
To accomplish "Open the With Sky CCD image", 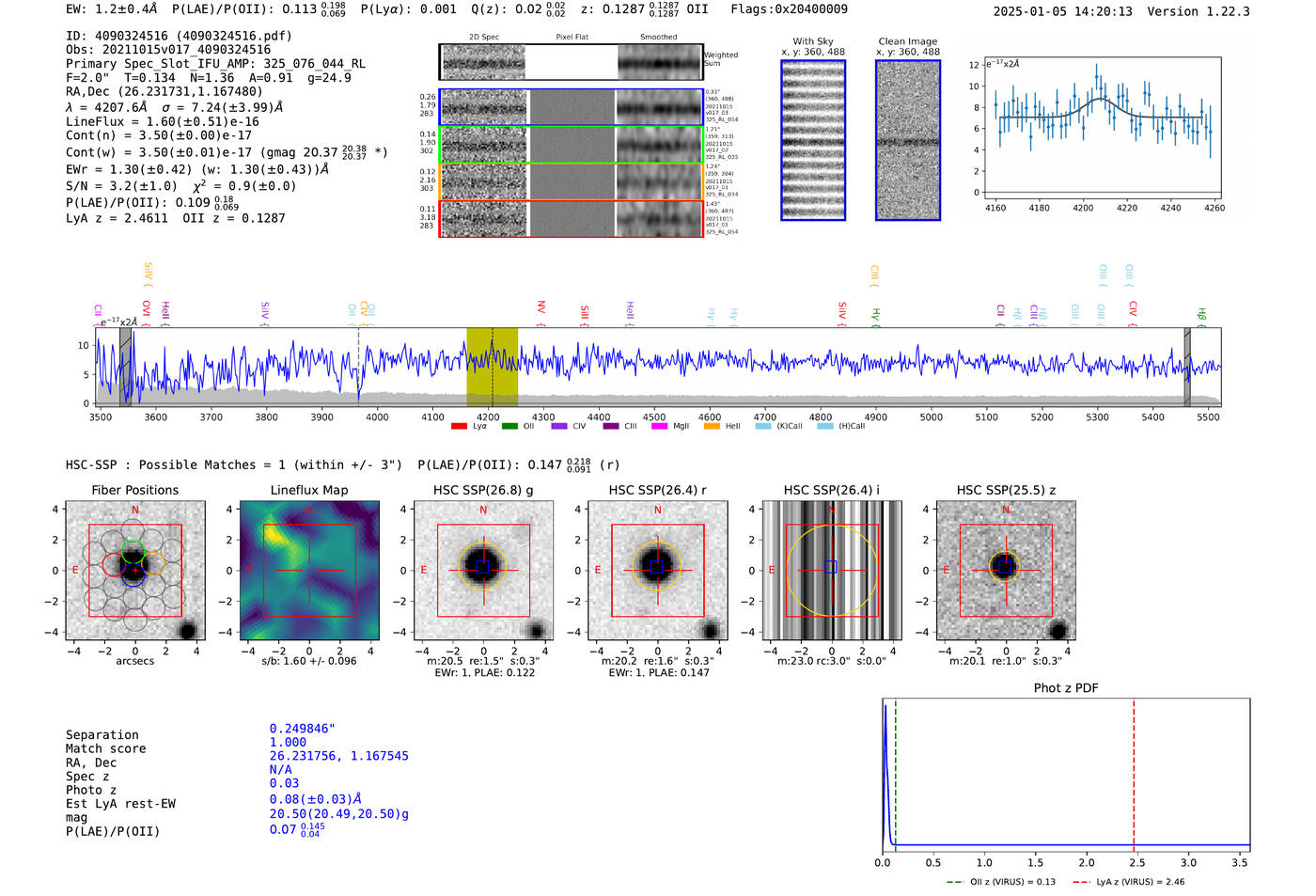I will click(x=813, y=140).
